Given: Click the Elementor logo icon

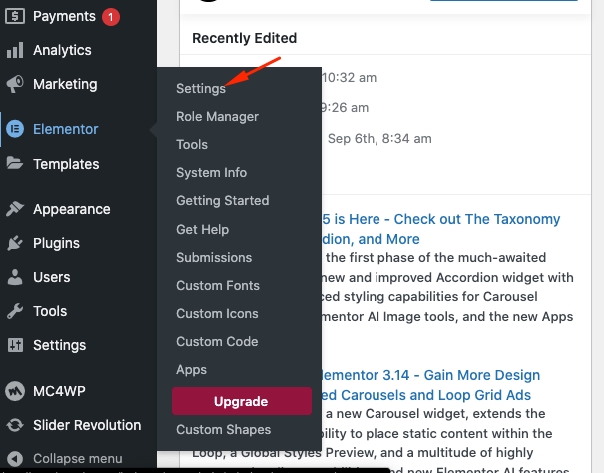Looking at the screenshot, I should tap(15, 129).
